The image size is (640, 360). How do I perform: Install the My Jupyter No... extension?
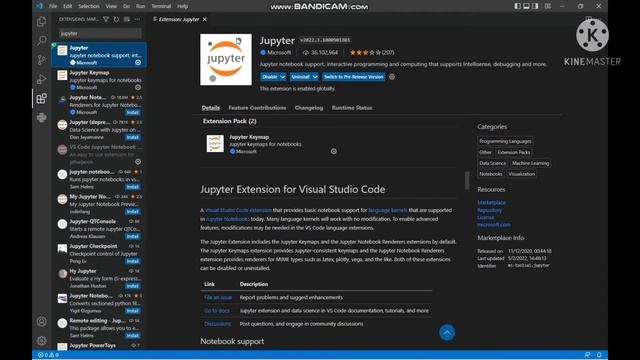pyautogui.click(x=133, y=212)
